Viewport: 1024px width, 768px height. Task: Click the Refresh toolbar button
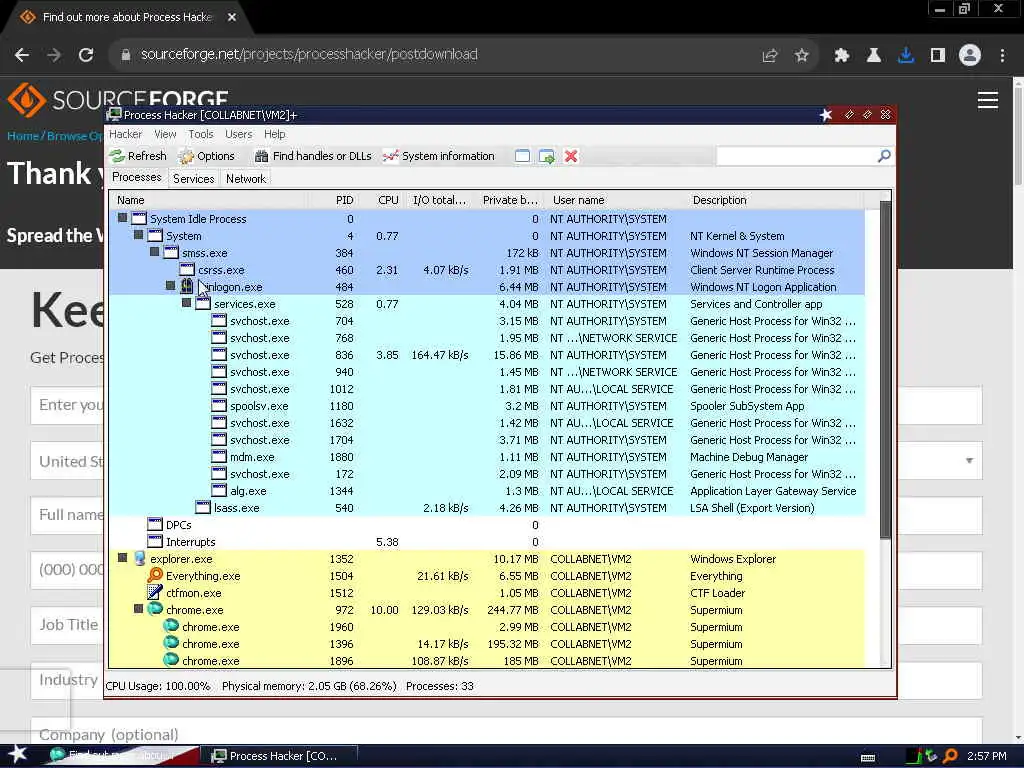coord(138,156)
